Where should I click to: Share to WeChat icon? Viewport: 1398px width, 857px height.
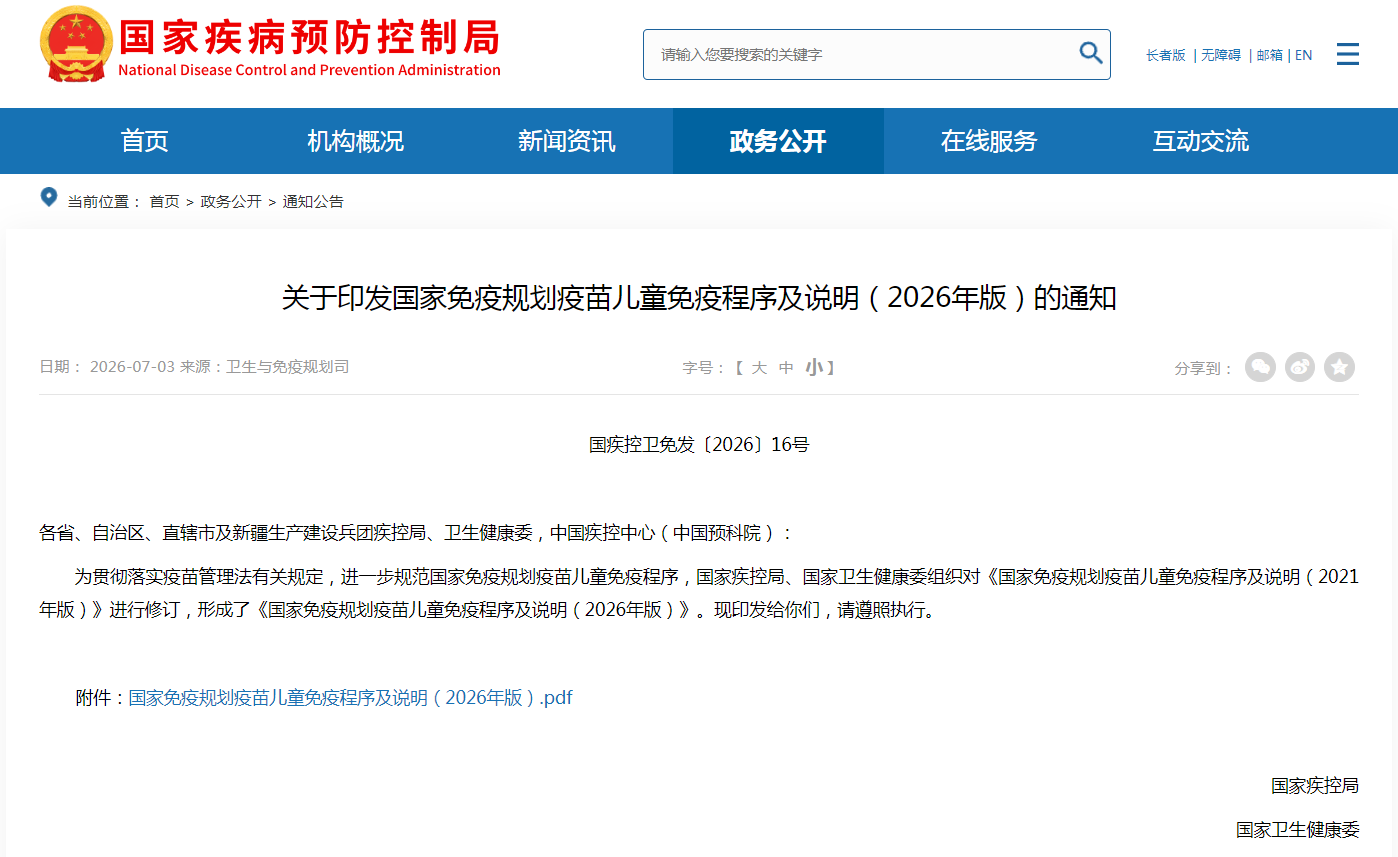pyautogui.click(x=1260, y=367)
